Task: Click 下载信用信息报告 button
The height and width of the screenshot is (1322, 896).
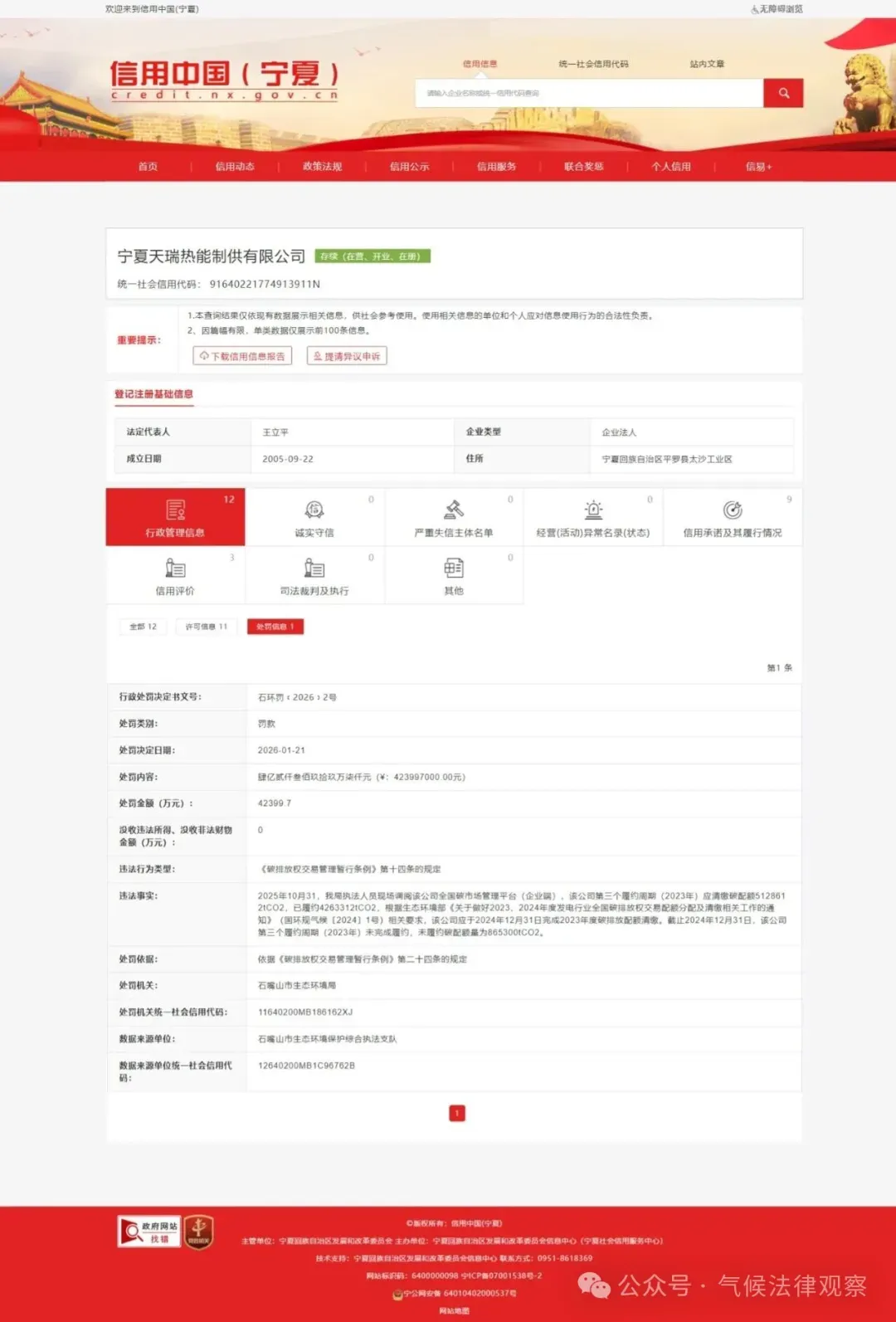Action: pos(242,356)
